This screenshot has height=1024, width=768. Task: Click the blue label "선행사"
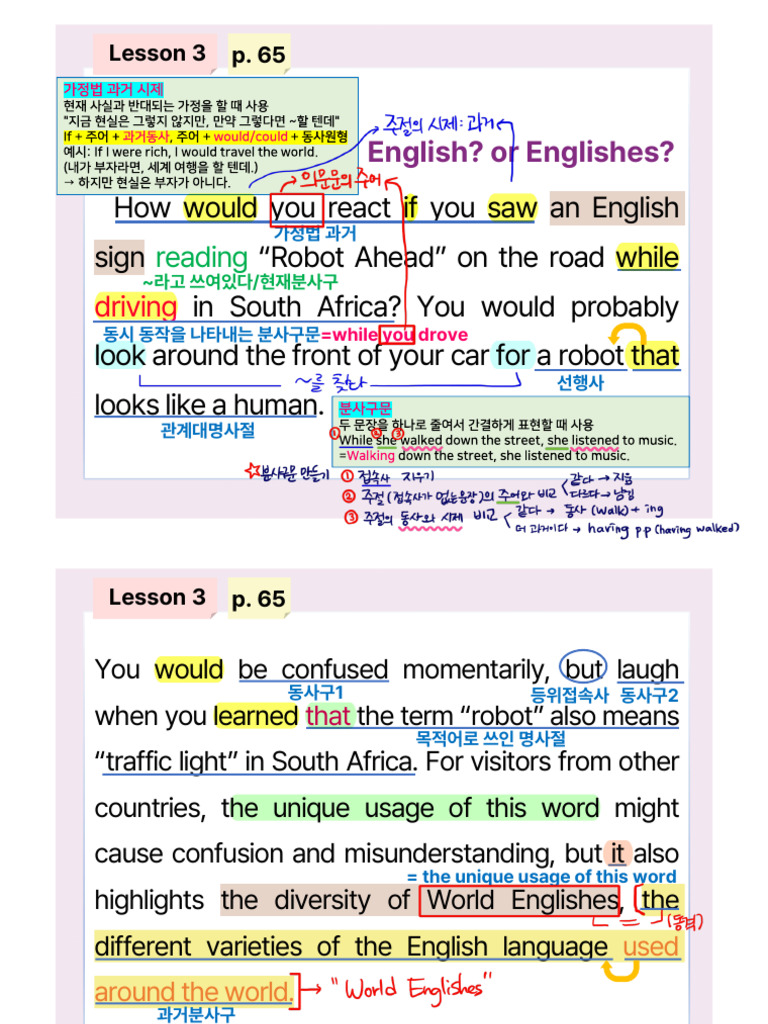(x=581, y=383)
